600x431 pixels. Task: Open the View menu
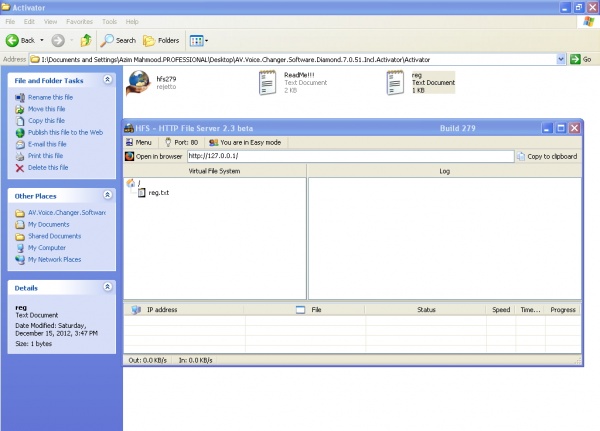click(x=50, y=21)
